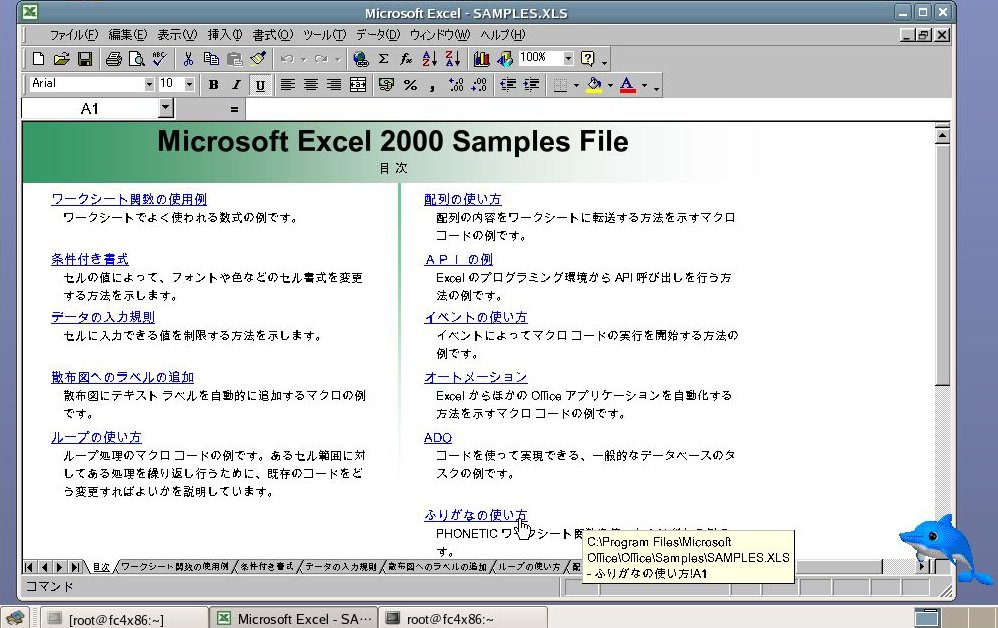The width and height of the screenshot is (998, 628).
Task: Click the Undo arrow icon
Action: (x=287, y=59)
